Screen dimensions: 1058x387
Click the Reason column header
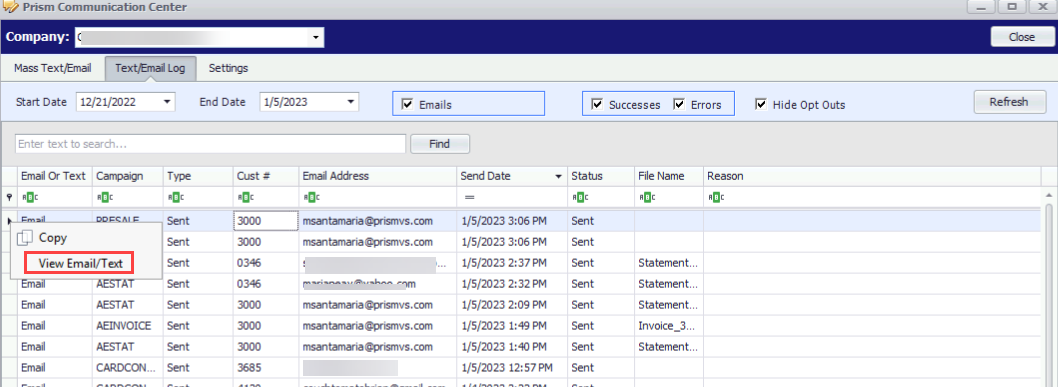(x=872, y=176)
